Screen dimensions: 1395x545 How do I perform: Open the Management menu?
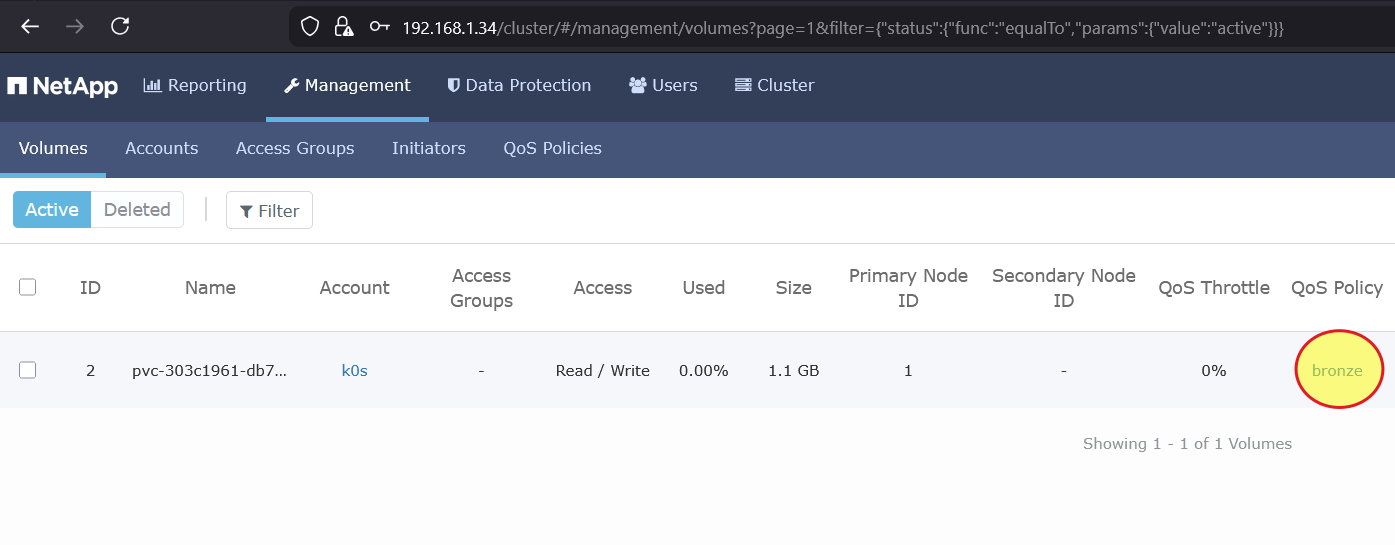tap(347, 85)
